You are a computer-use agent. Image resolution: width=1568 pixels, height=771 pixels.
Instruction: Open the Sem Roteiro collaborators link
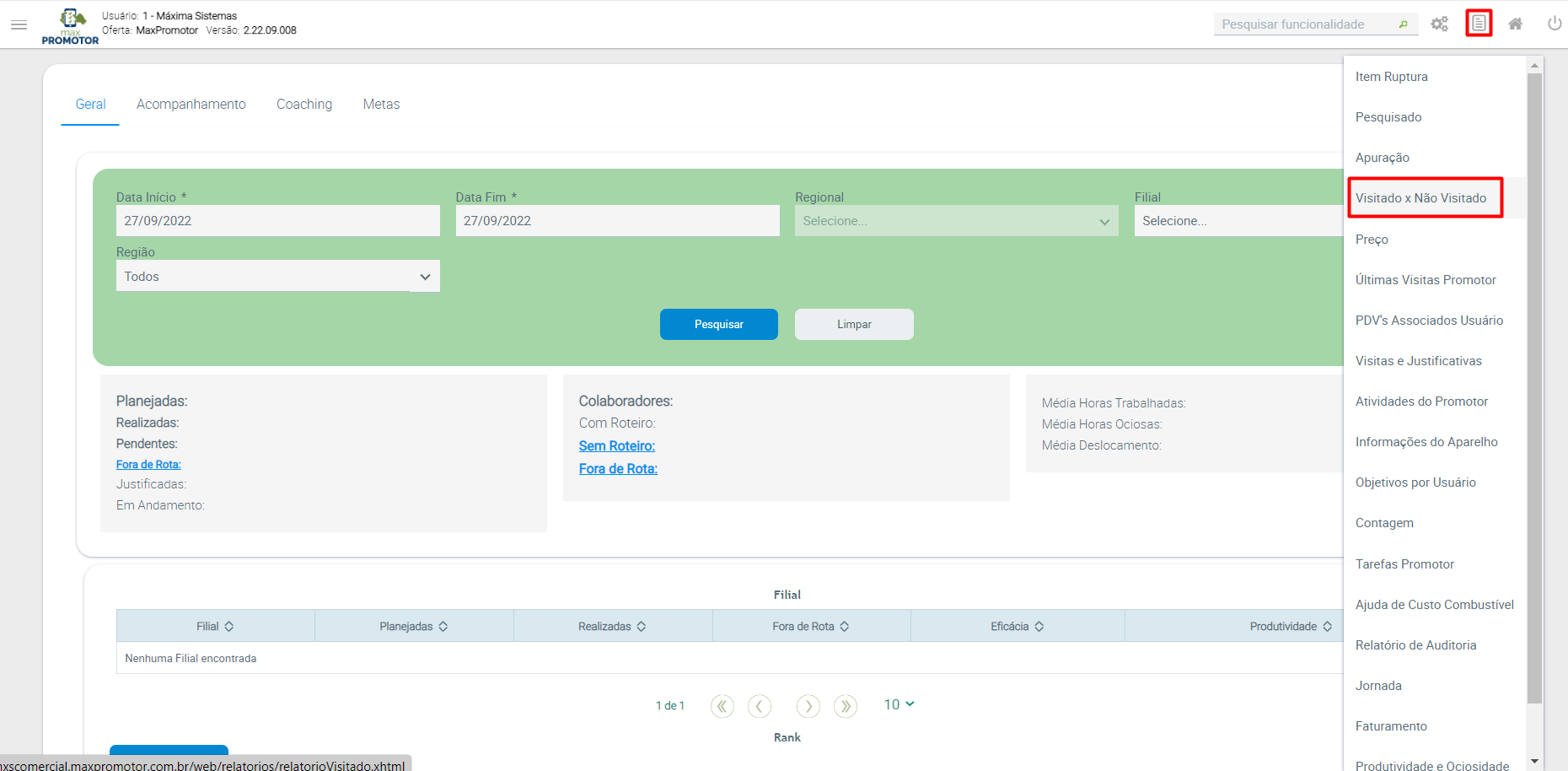click(617, 446)
